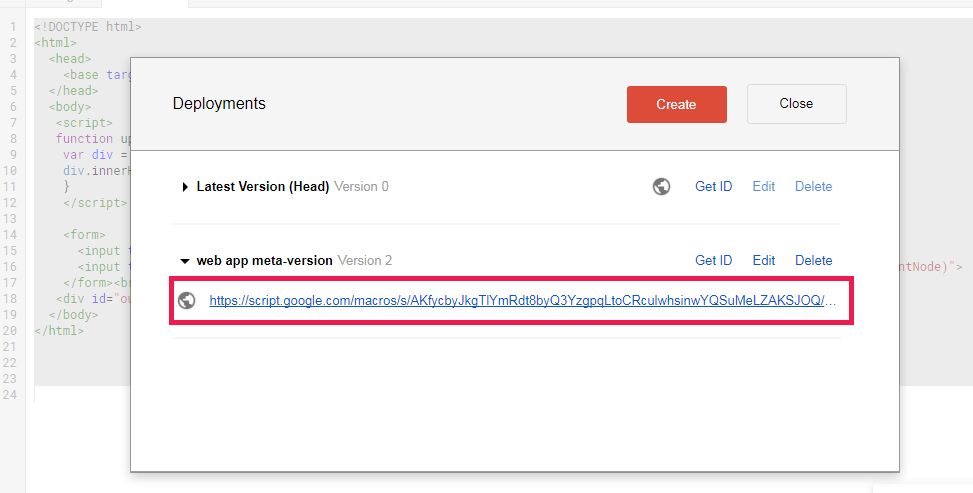973x493 pixels.
Task: Edit the Latest Version (Head) deployment
Action: coord(764,186)
